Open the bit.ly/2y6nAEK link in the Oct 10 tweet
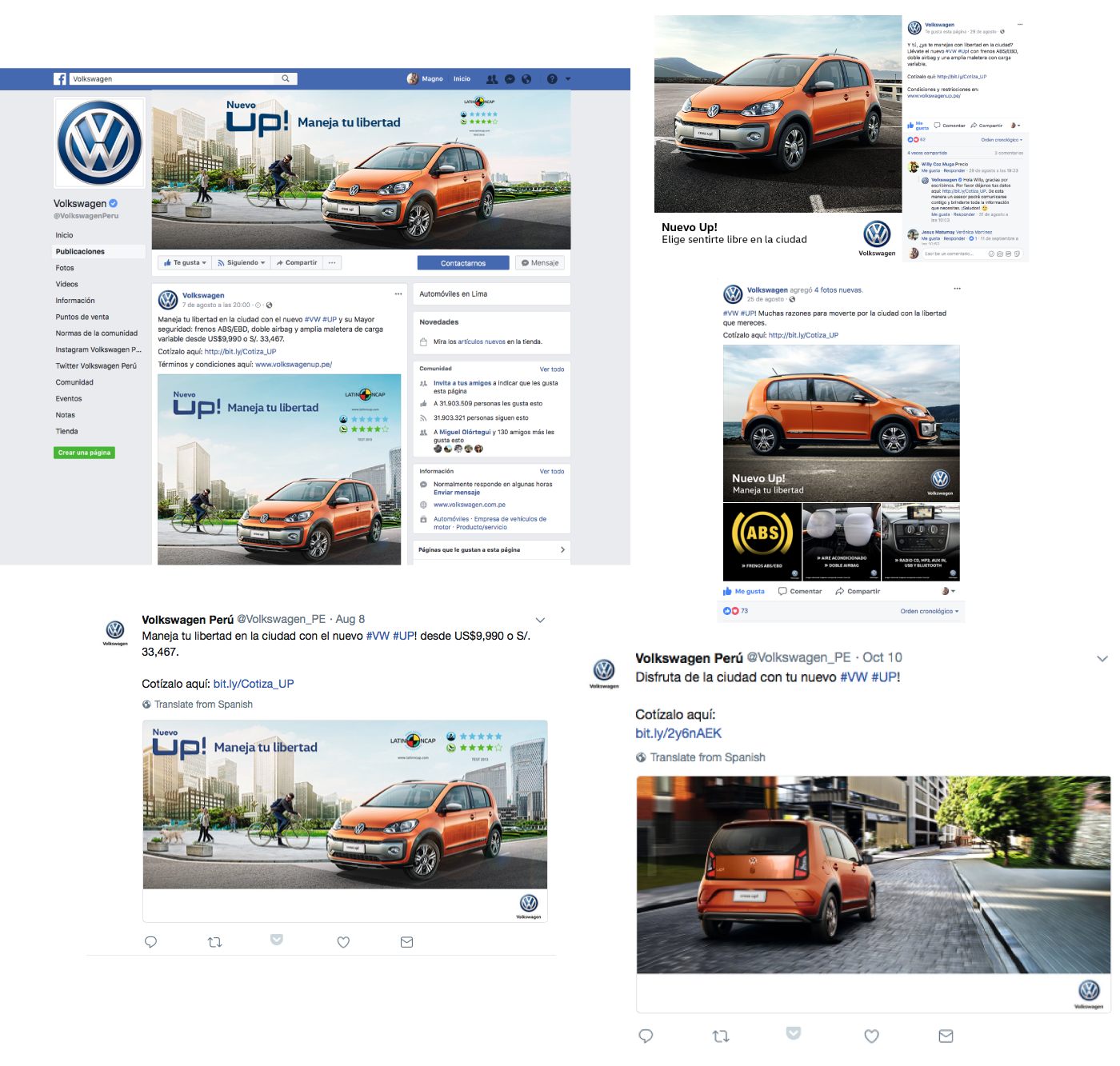Image resolution: width=1120 pixels, height=1066 pixels. [x=678, y=733]
